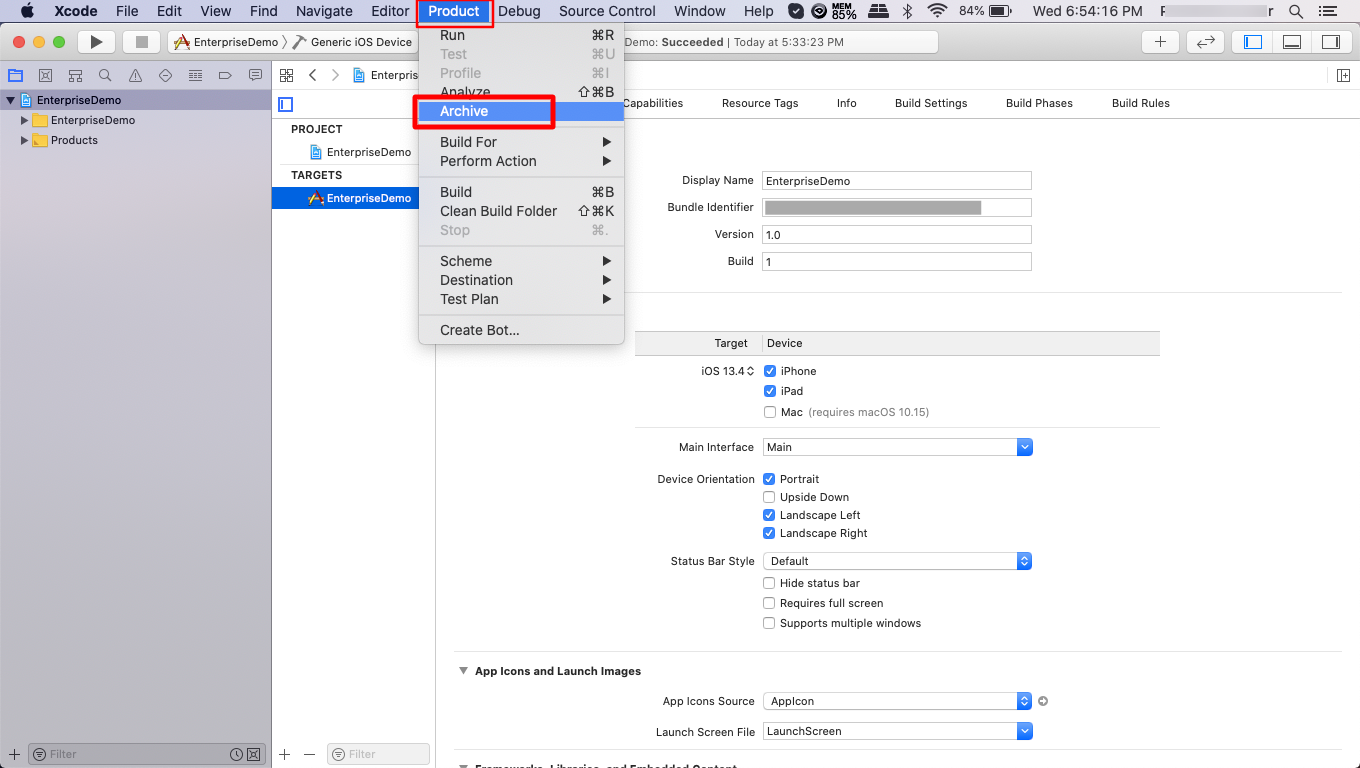The width and height of the screenshot is (1360, 768).
Task: Expand the Products folder in navigator
Action: pyautogui.click(x=25, y=140)
